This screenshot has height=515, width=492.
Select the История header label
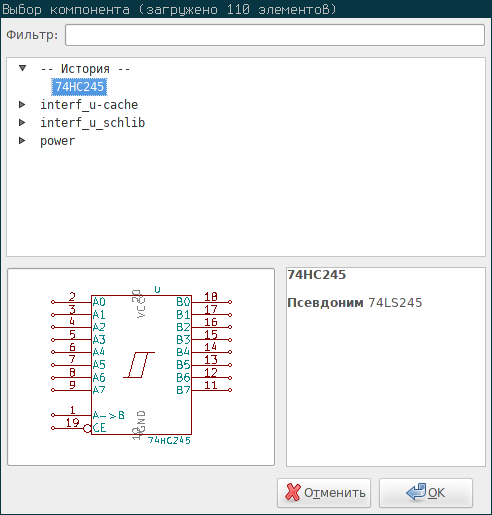pos(85,69)
